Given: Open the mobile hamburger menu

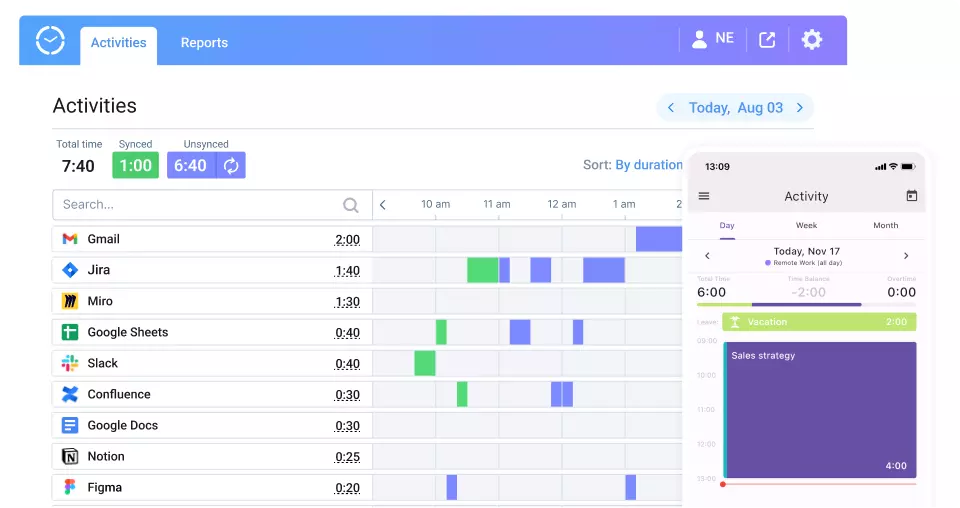Looking at the screenshot, I should pos(704,196).
